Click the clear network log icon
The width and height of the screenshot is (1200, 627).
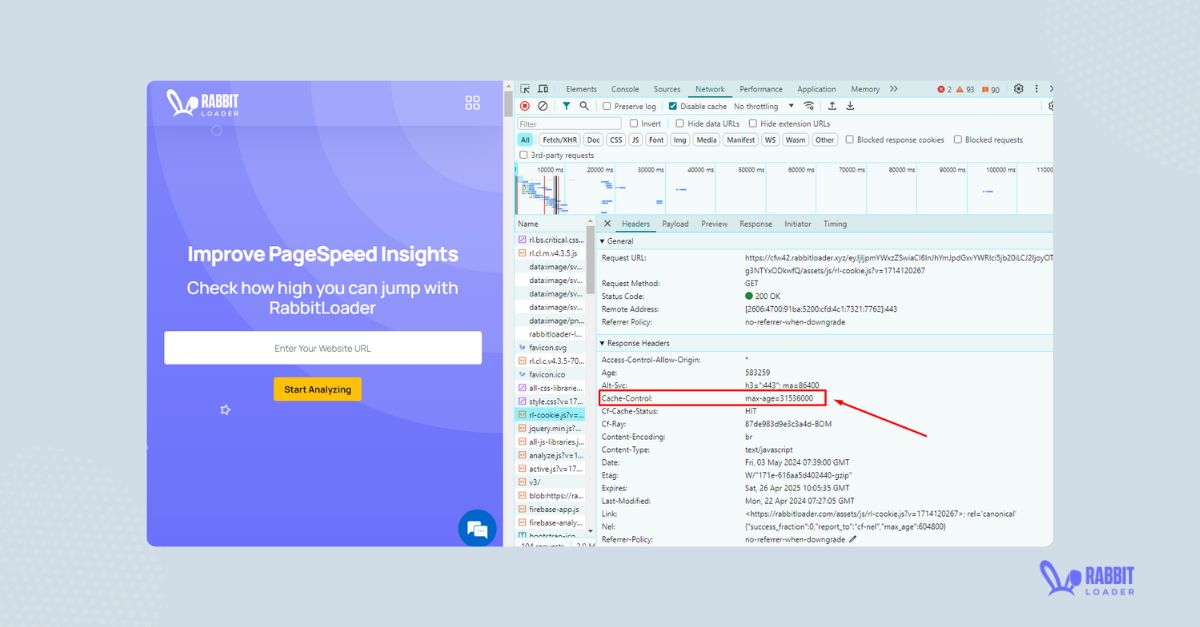542,106
